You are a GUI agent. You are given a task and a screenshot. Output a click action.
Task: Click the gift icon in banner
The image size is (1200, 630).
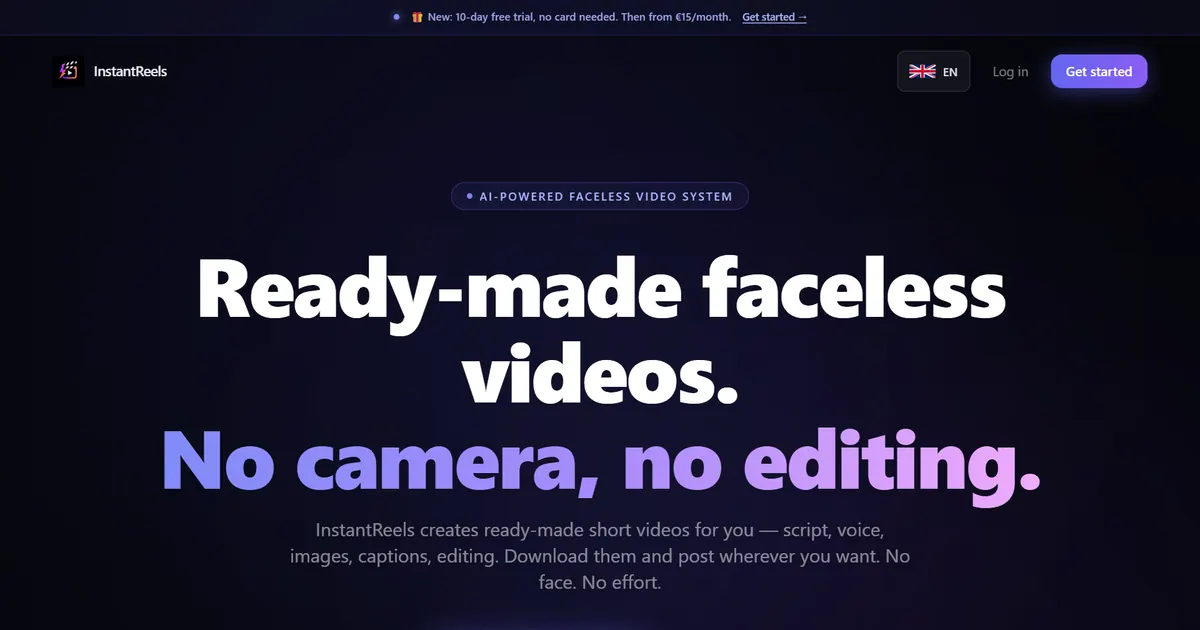pos(417,17)
